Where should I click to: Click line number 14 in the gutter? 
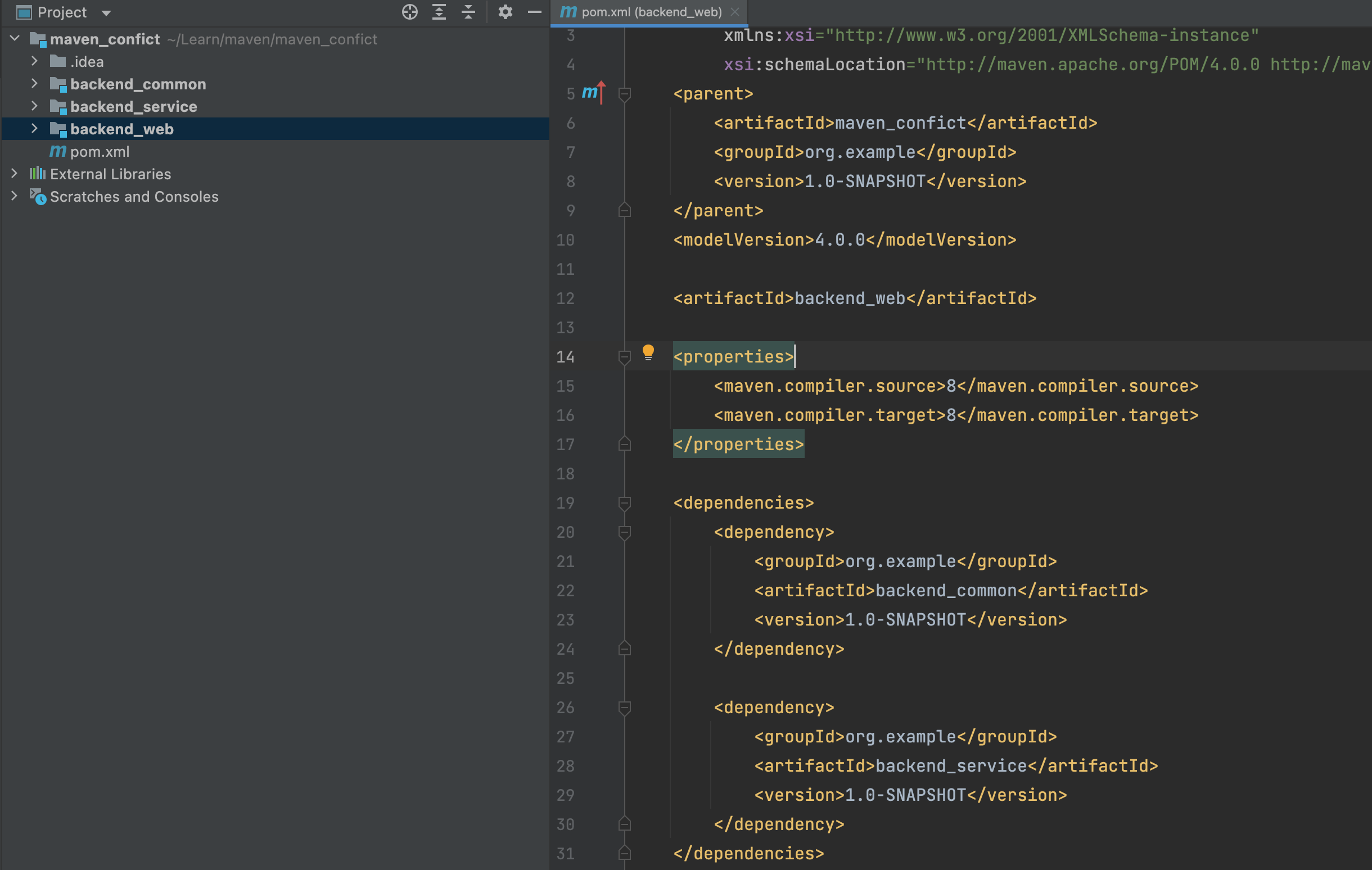[x=565, y=357]
